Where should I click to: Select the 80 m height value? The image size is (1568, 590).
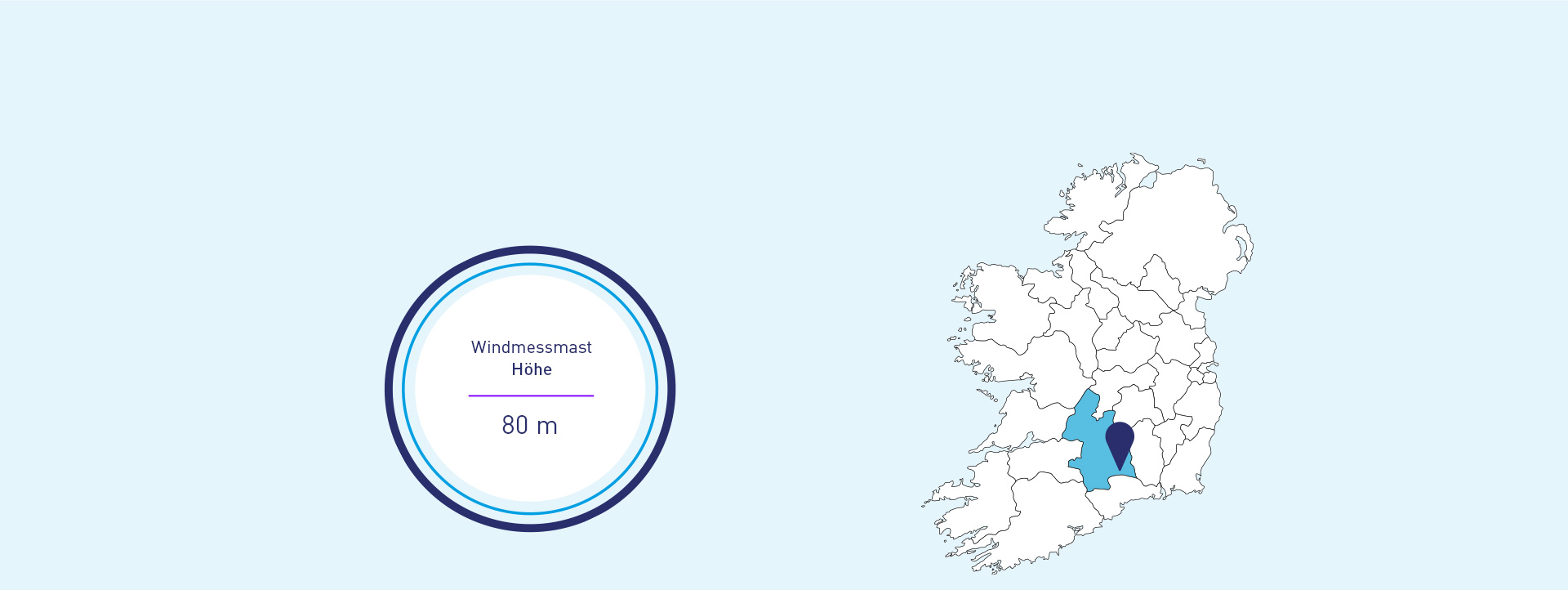click(529, 425)
